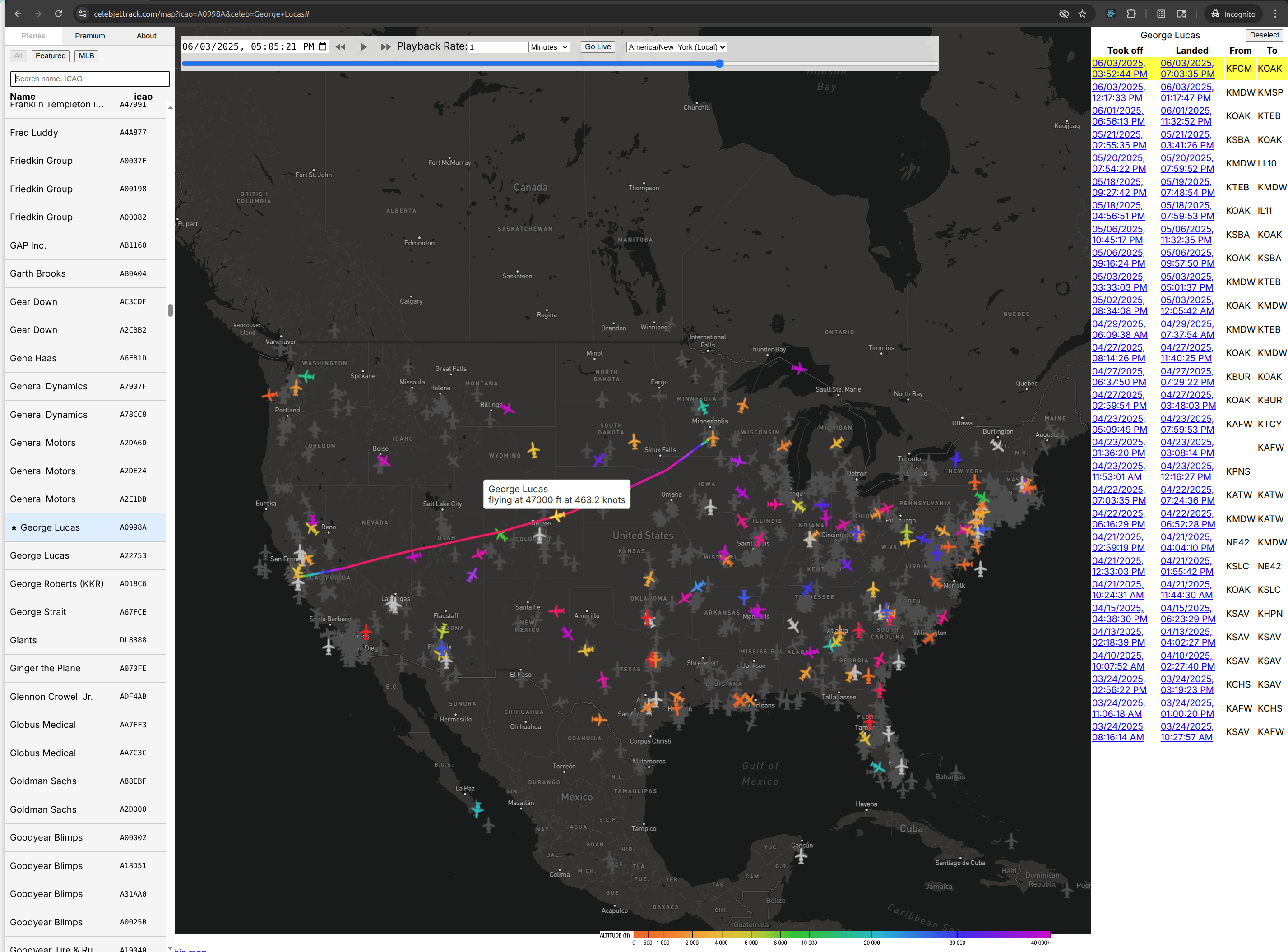Click the Search name, ICAO field
1288x952 pixels.
click(x=90, y=79)
